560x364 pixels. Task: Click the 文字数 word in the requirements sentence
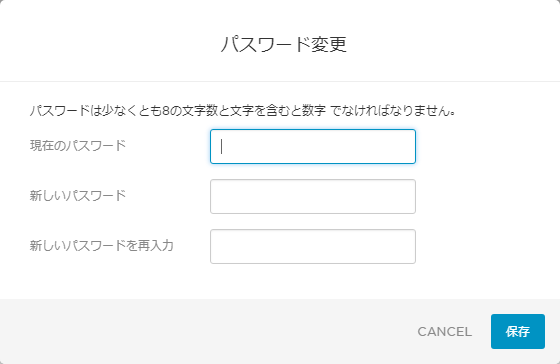(200, 111)
